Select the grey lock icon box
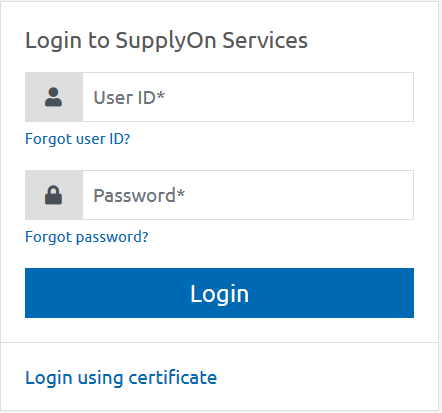442x413 pixels. (x=54, y=195)
